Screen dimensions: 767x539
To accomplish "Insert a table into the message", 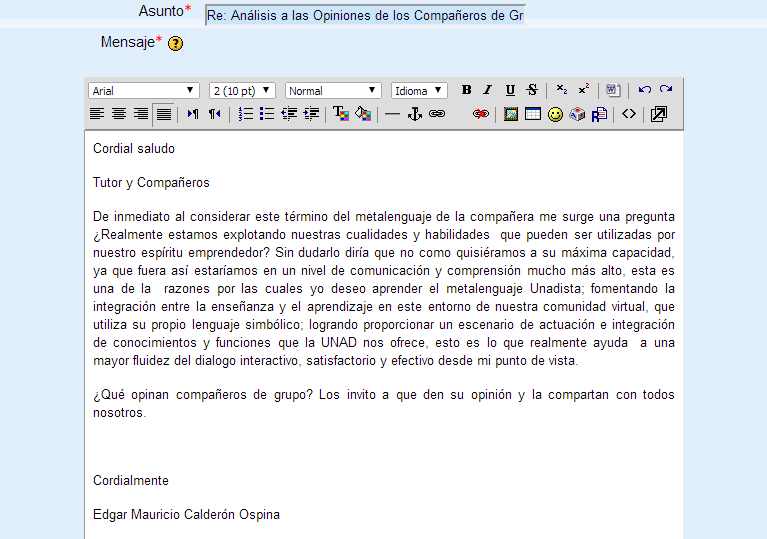I will 533,114.
